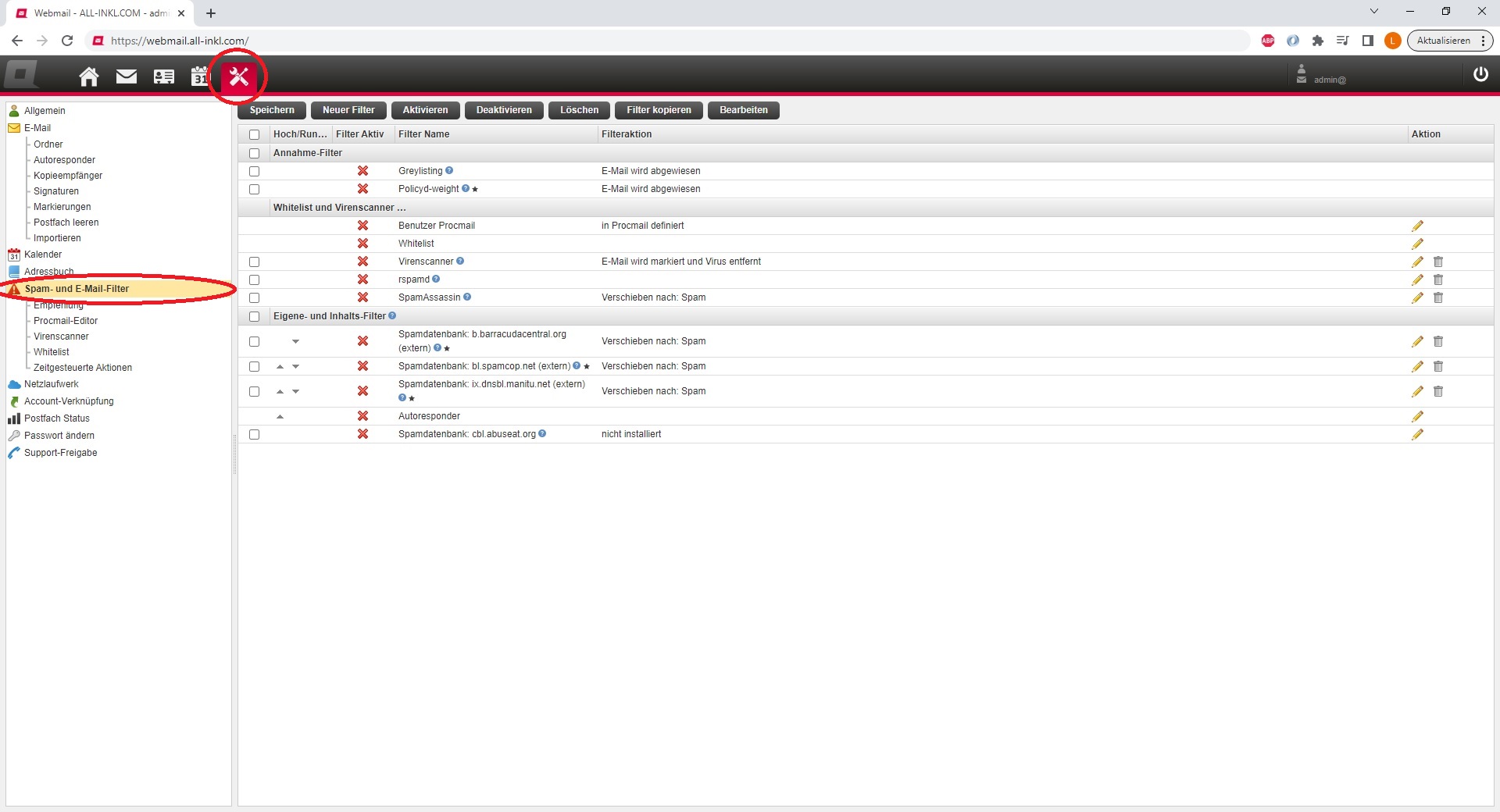Click help icon next to Greylisting
Image resolution: width=1500 pixels, height=812 pixels.
(x=449, y=171)
